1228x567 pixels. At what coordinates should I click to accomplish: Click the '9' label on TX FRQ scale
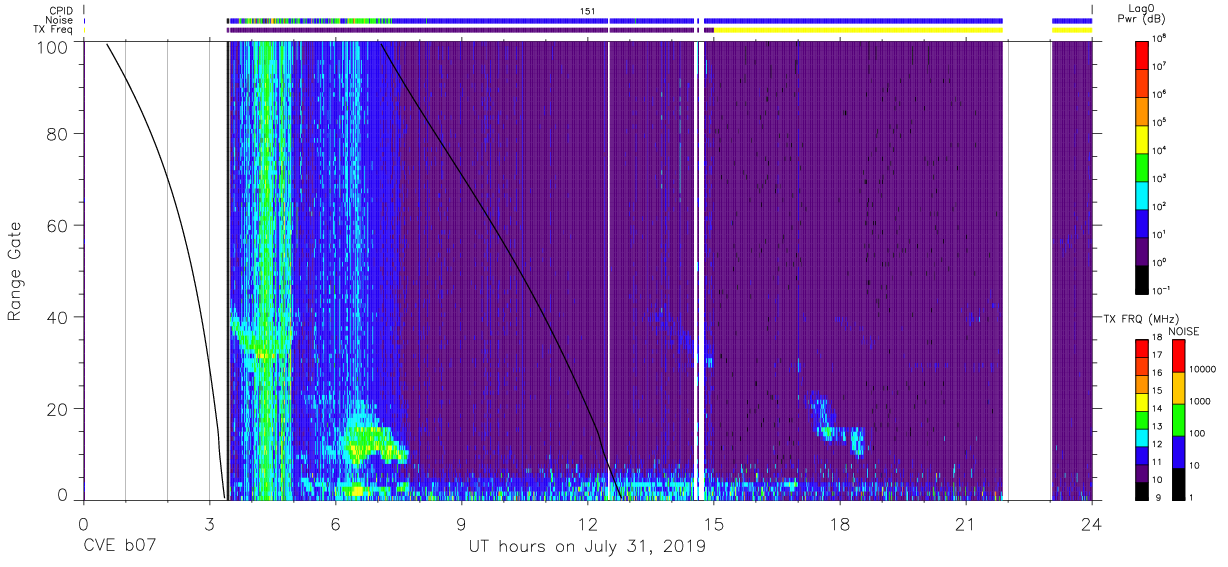click(1158, 497)
